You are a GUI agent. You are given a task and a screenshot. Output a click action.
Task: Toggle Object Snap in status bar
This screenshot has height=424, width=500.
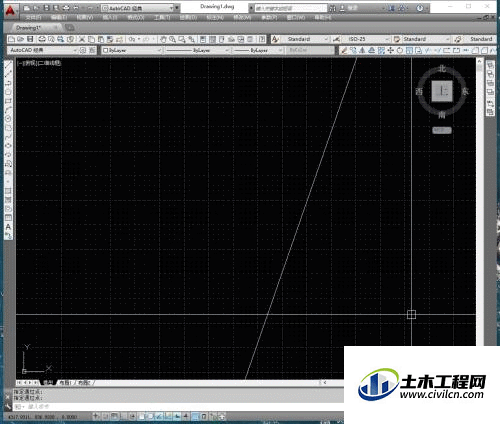pyautogui.click(x=141, y=416)
